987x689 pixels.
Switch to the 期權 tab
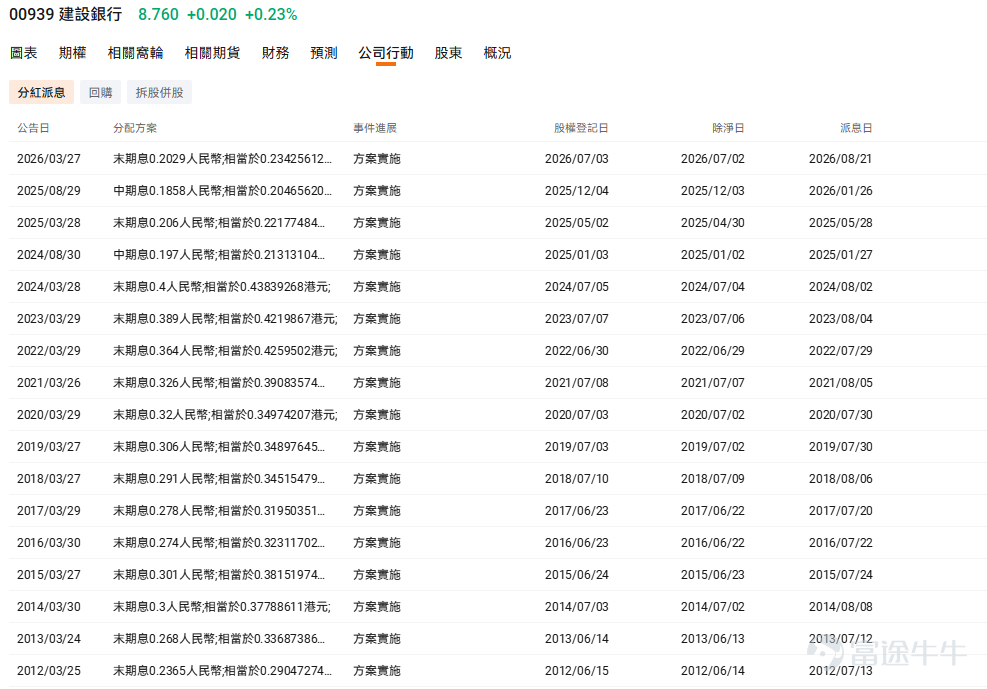tap(72, 53)
